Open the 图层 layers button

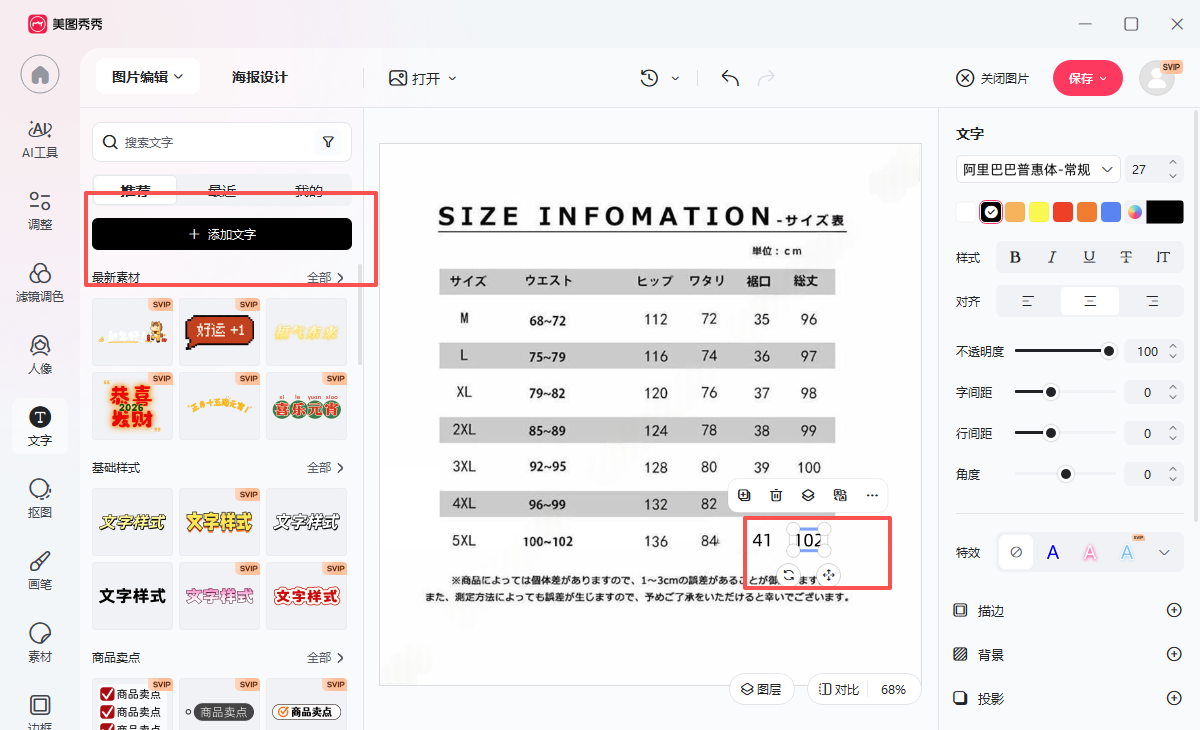(x=762, y=689)
